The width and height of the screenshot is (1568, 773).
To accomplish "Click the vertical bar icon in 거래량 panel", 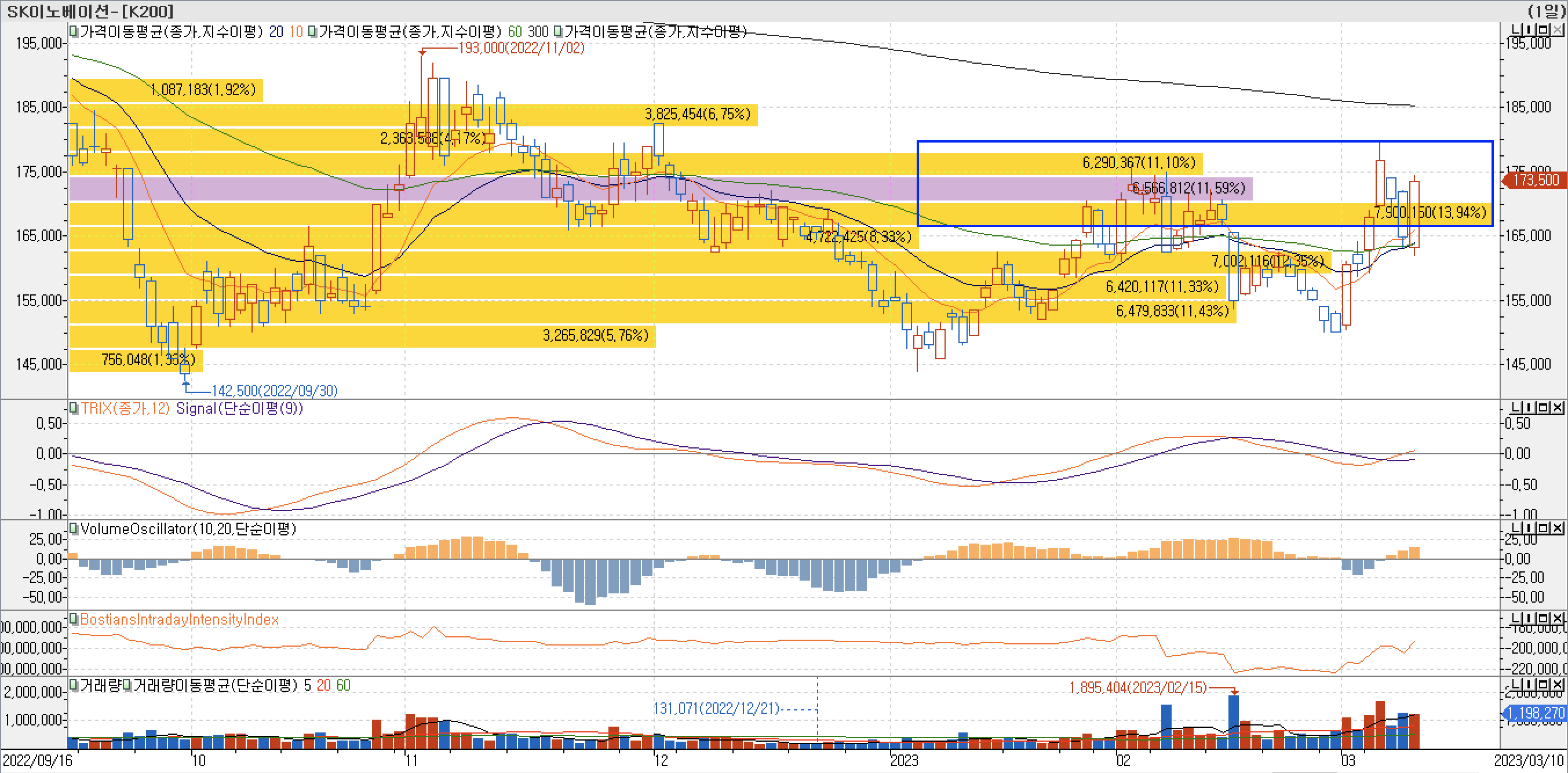I will (1529, 684).
